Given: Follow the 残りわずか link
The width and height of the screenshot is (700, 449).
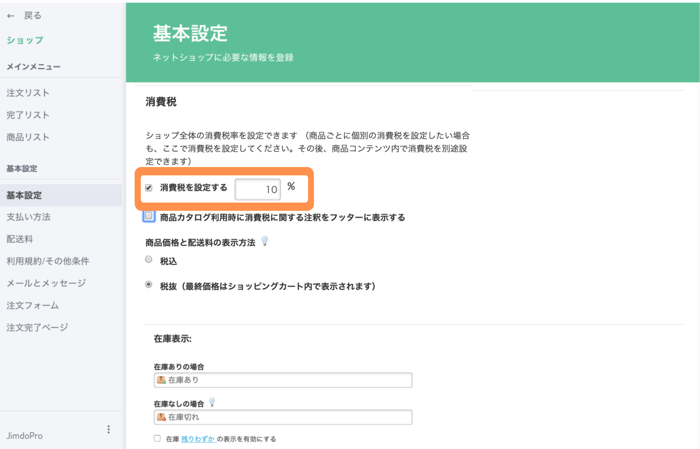Looking at the screenshot, I should (x=199, y=439).
